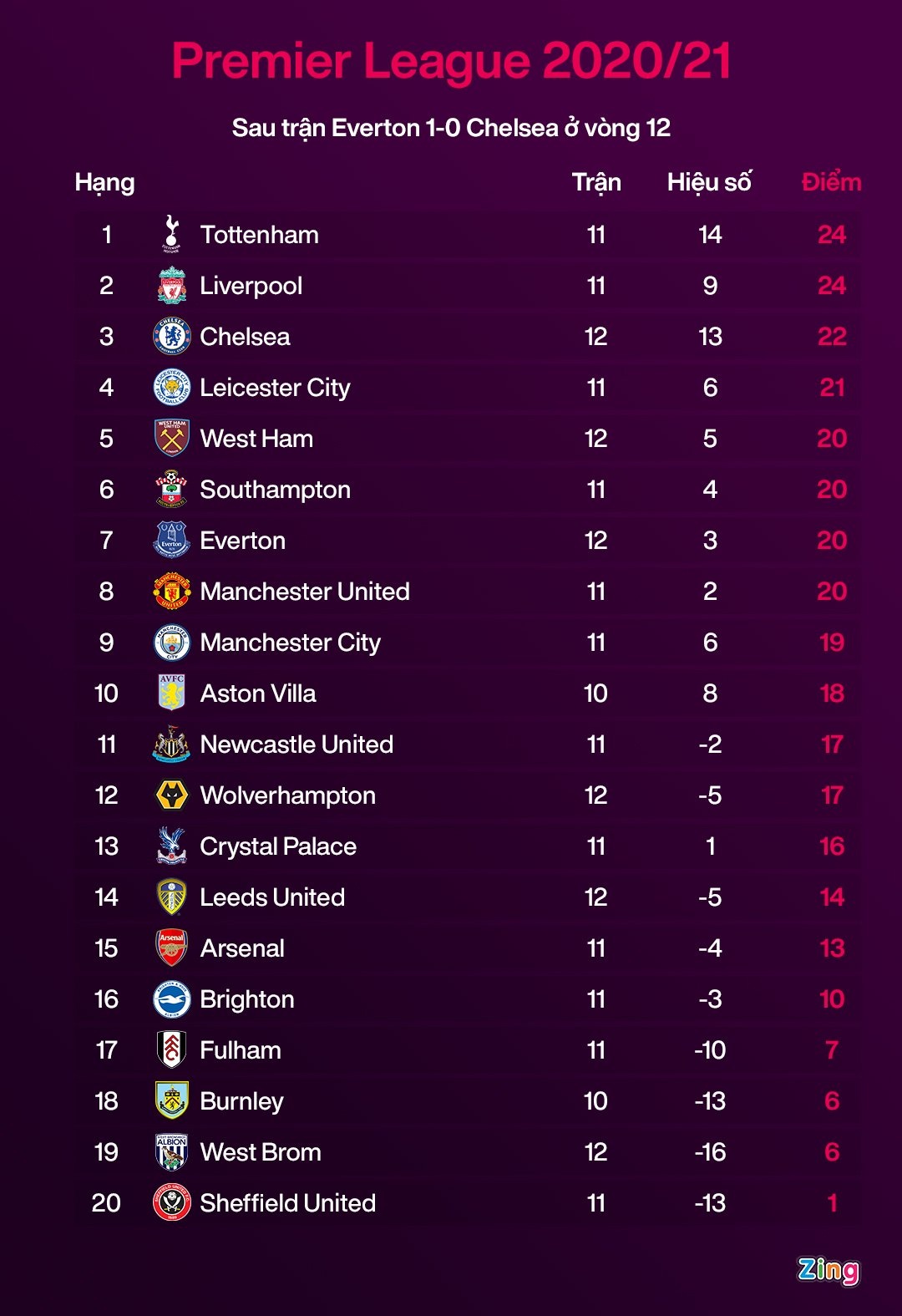902x1316 pixels.
Task: Click the Sheffield United badge
Action: click(x=171, y=1203)
